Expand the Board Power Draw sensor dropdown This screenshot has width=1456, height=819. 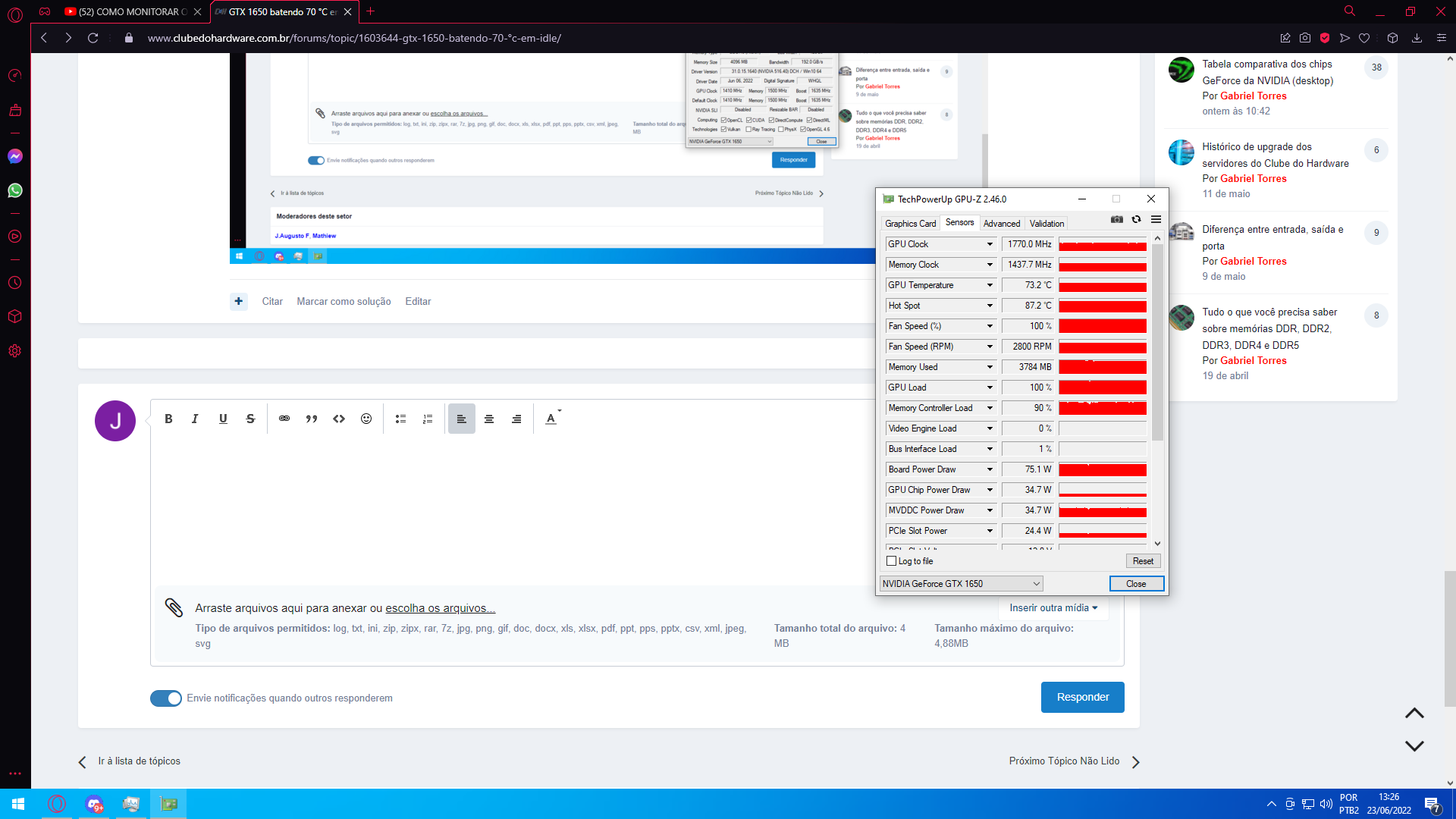[x=990, y=469]
